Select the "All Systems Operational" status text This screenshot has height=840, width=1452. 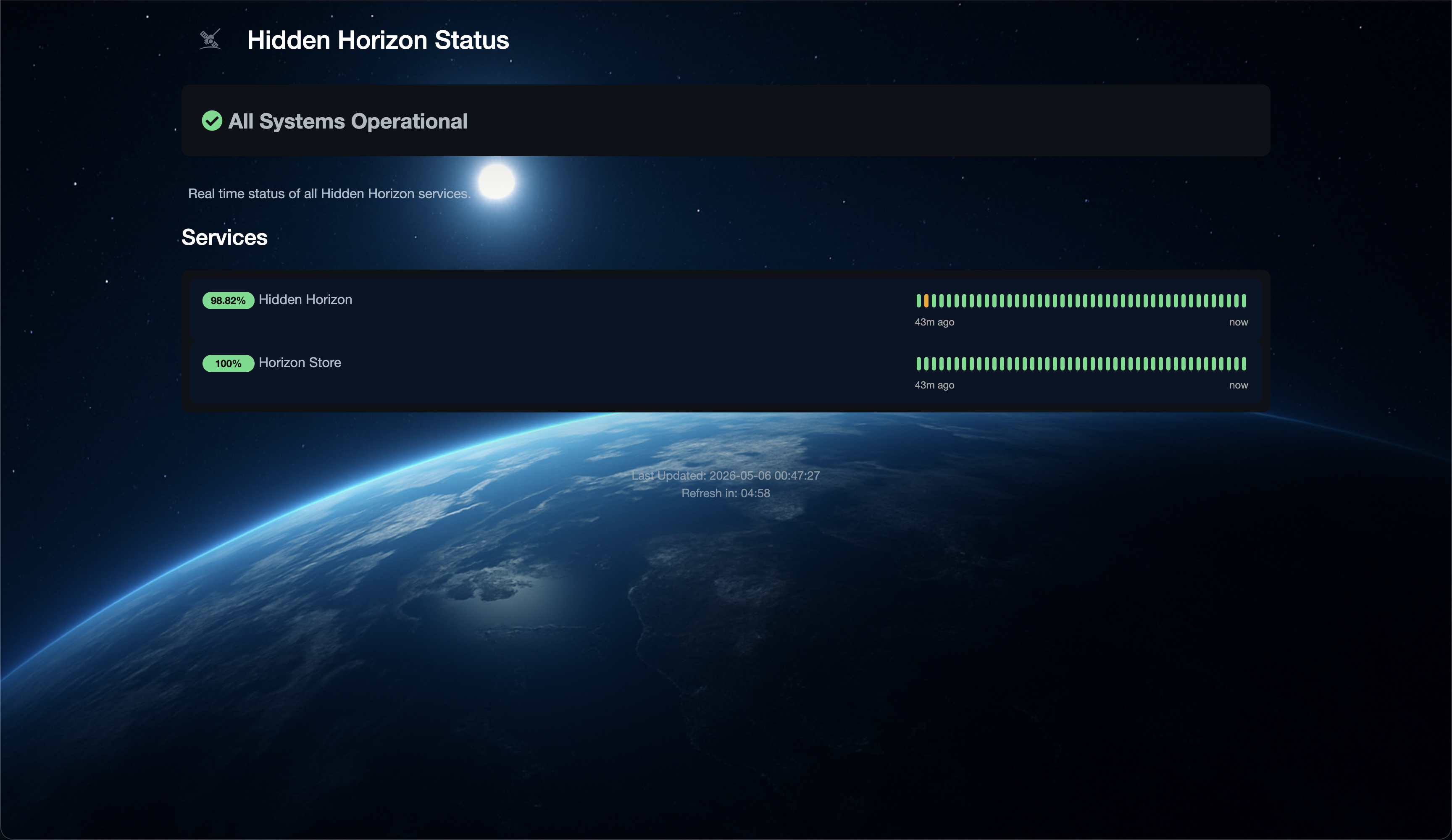point(348,121)
